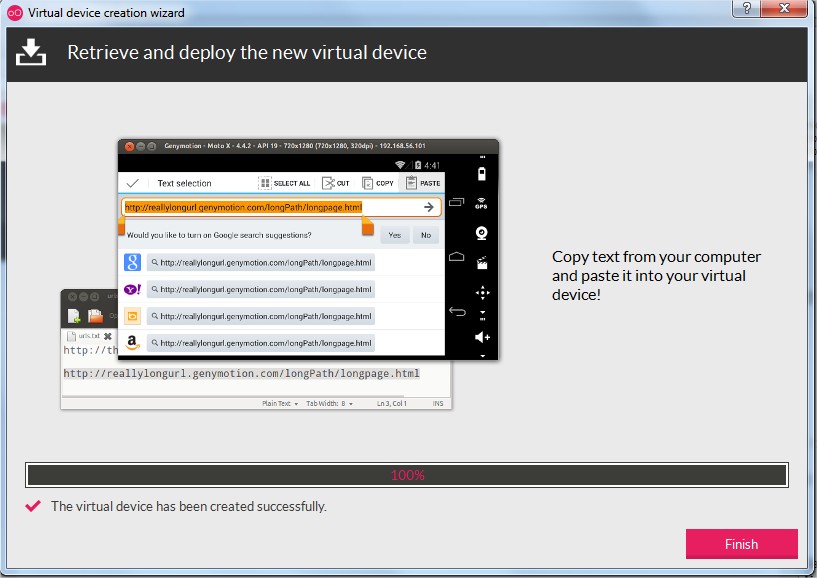Click the COPY action in the illustration
817x578 pixels.
tap(378, 183)
